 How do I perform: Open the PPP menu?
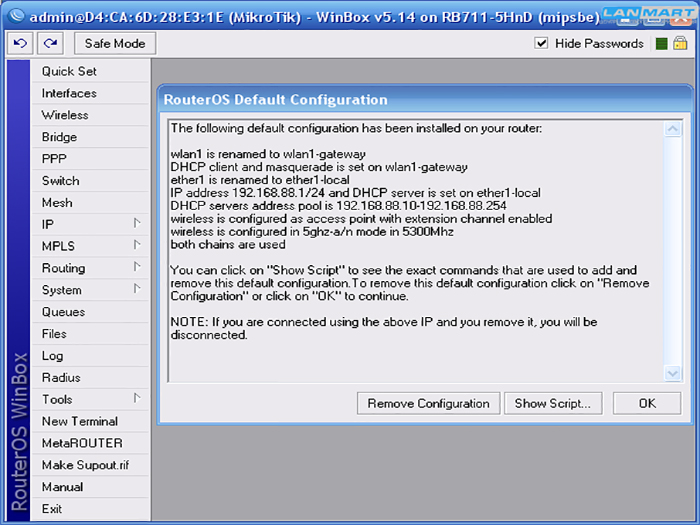pyautogui.click(x=90, y=159)
